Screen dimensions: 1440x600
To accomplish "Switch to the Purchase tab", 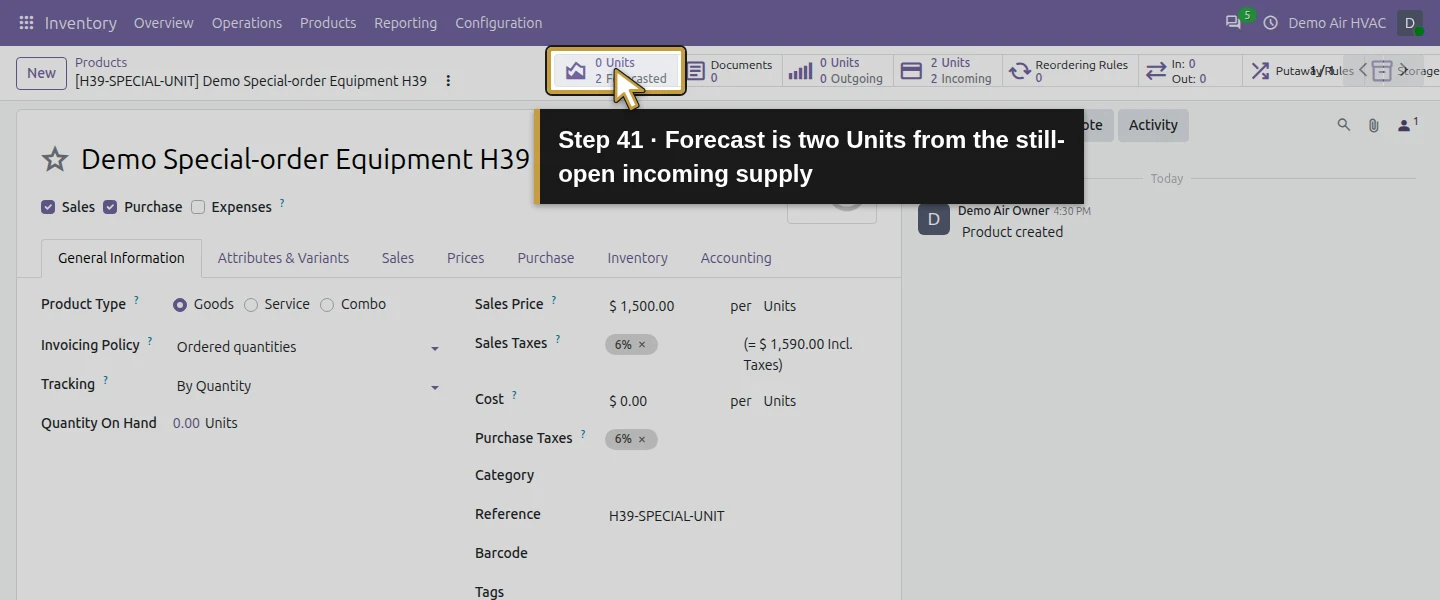I will tap(546, 258).
